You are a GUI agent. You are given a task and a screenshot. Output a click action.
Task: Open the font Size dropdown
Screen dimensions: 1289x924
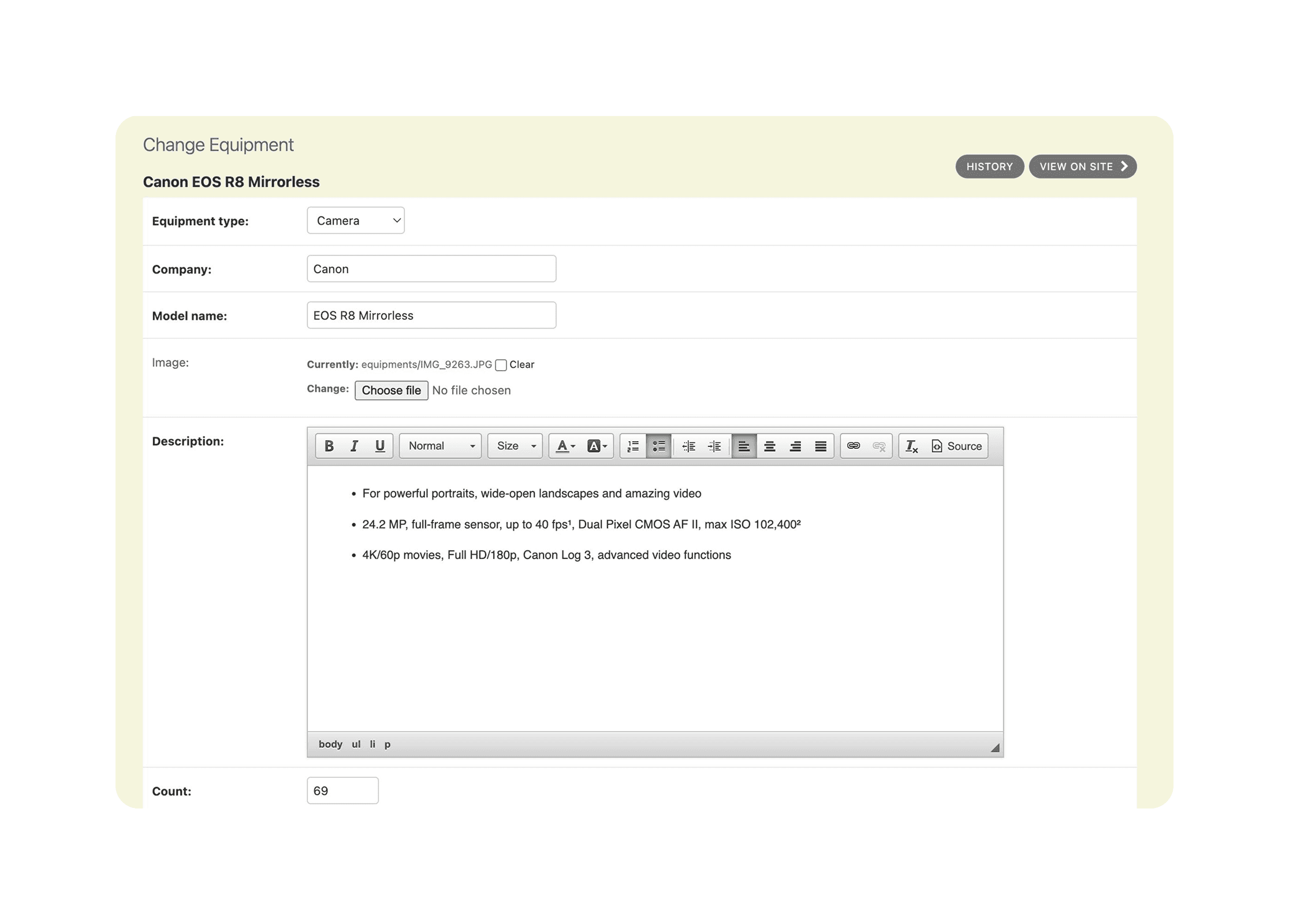(x=515, y=446)
